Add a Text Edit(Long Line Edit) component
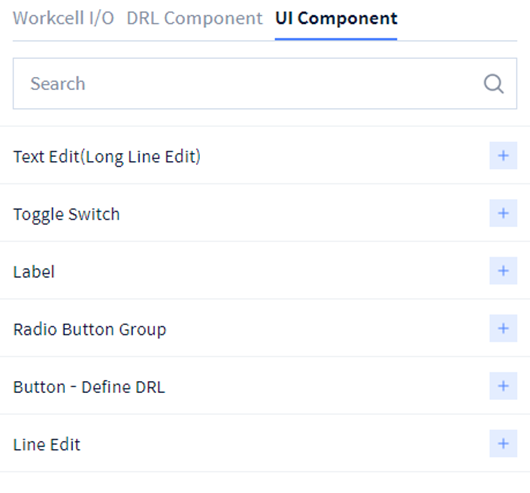Screen dimensions: 530x493 pos(503,155)
